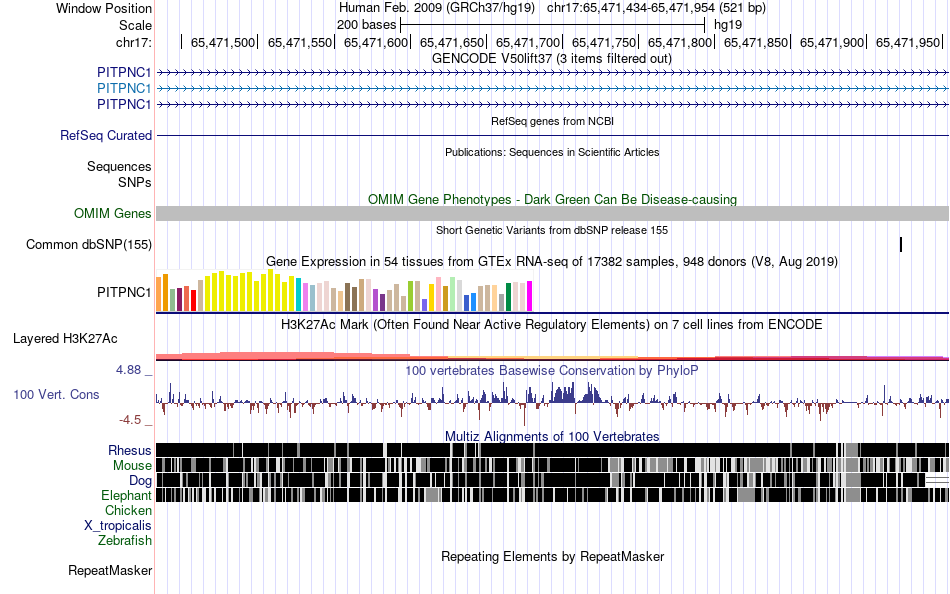
Task: Open the GTEx Gene Expression track title
Action: point(552,262)
